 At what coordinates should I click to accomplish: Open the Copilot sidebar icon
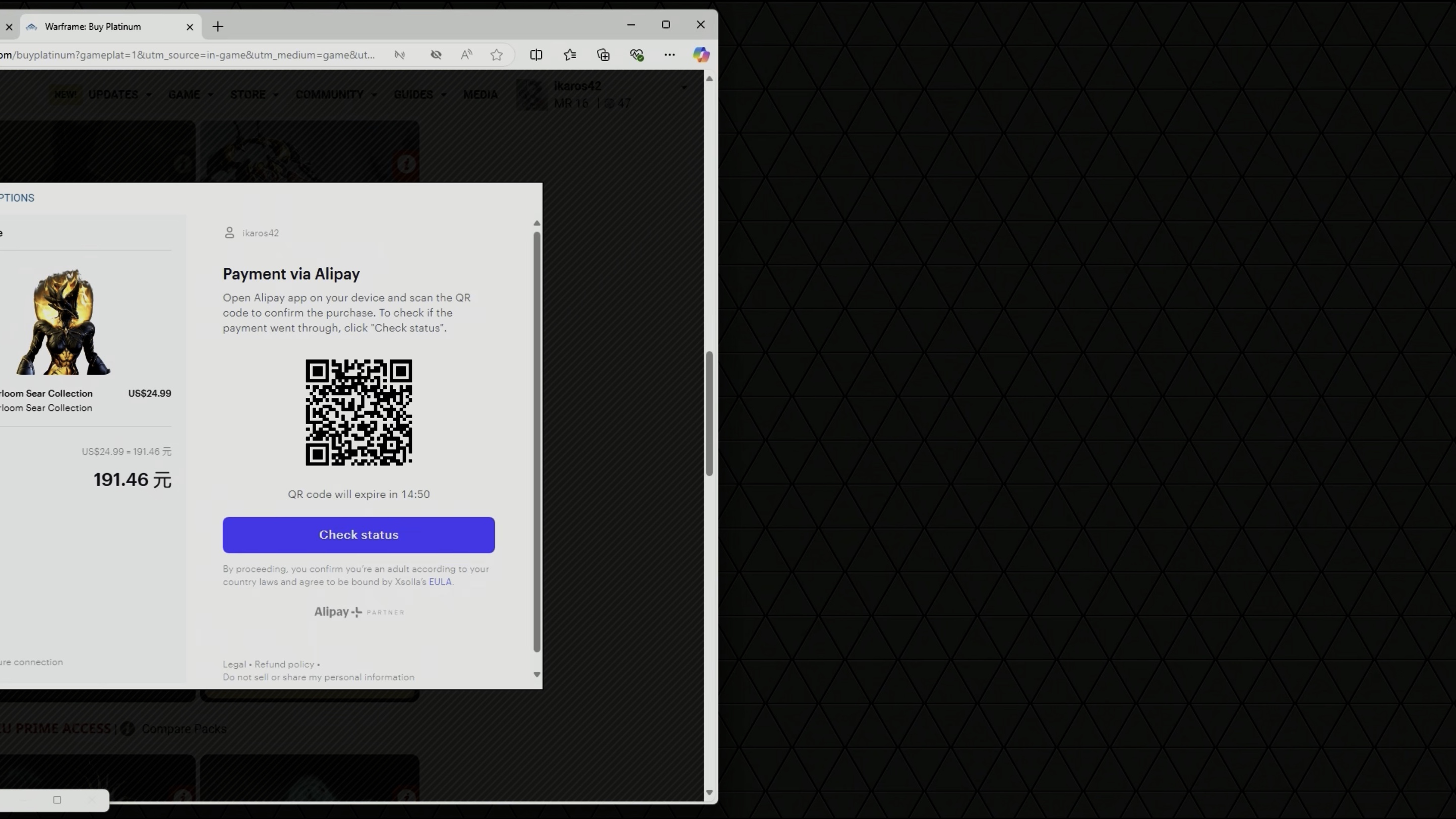point(701,55)
